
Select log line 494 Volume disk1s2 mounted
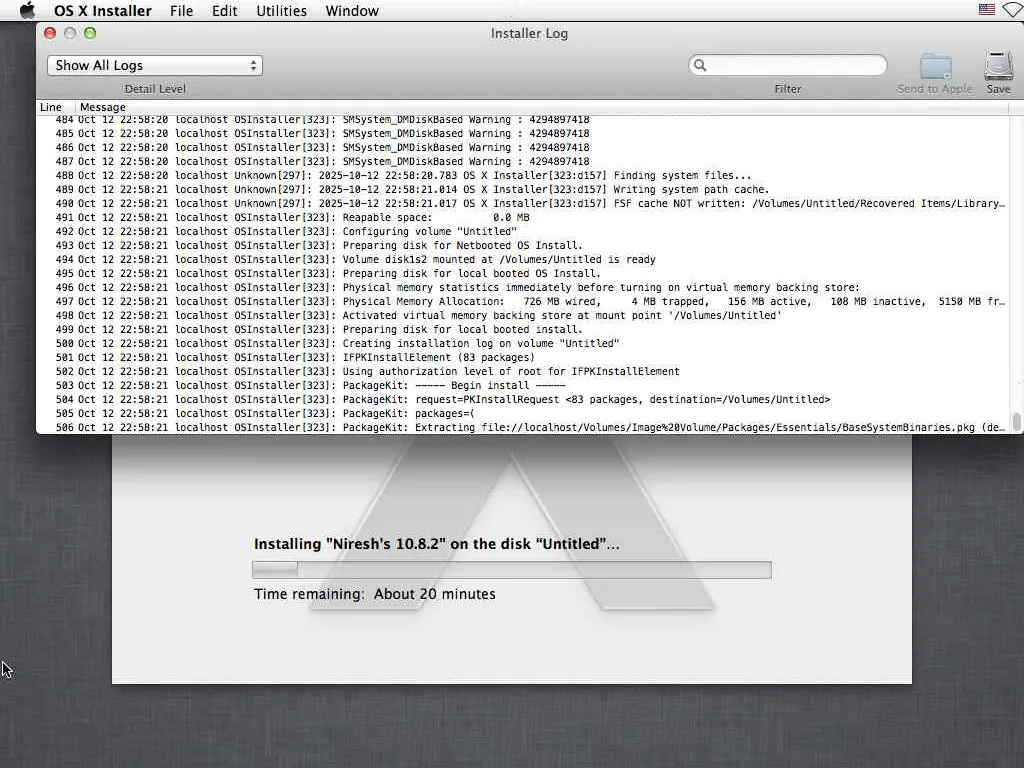[x=522, y=260]
